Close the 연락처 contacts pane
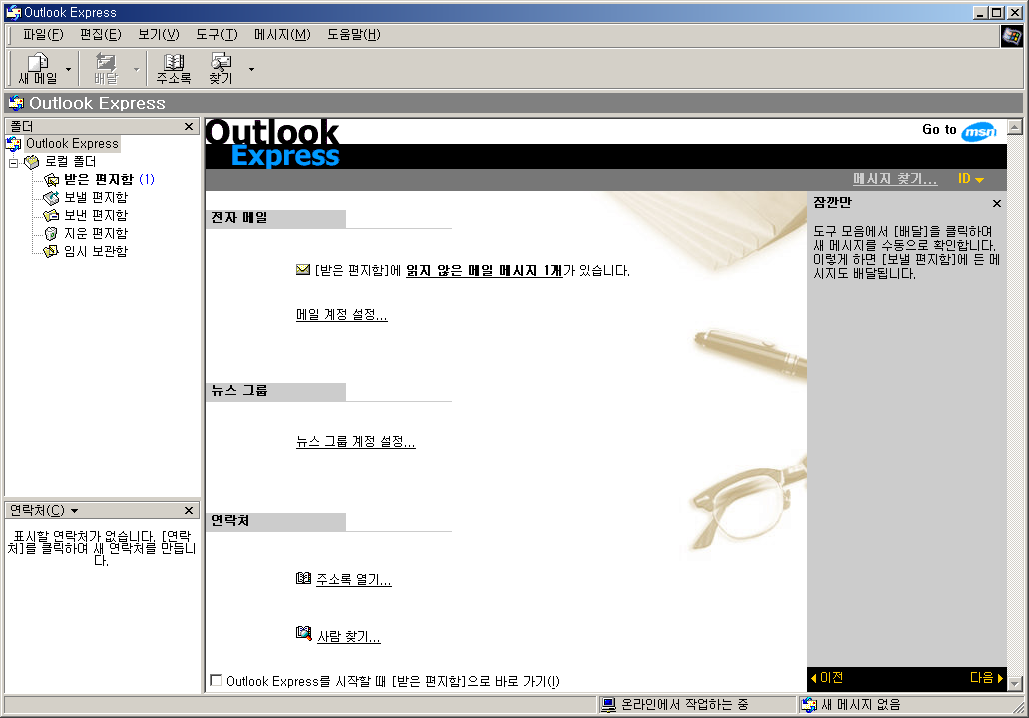The width and height of the screenshot is (1029, 718). point(189,511)
